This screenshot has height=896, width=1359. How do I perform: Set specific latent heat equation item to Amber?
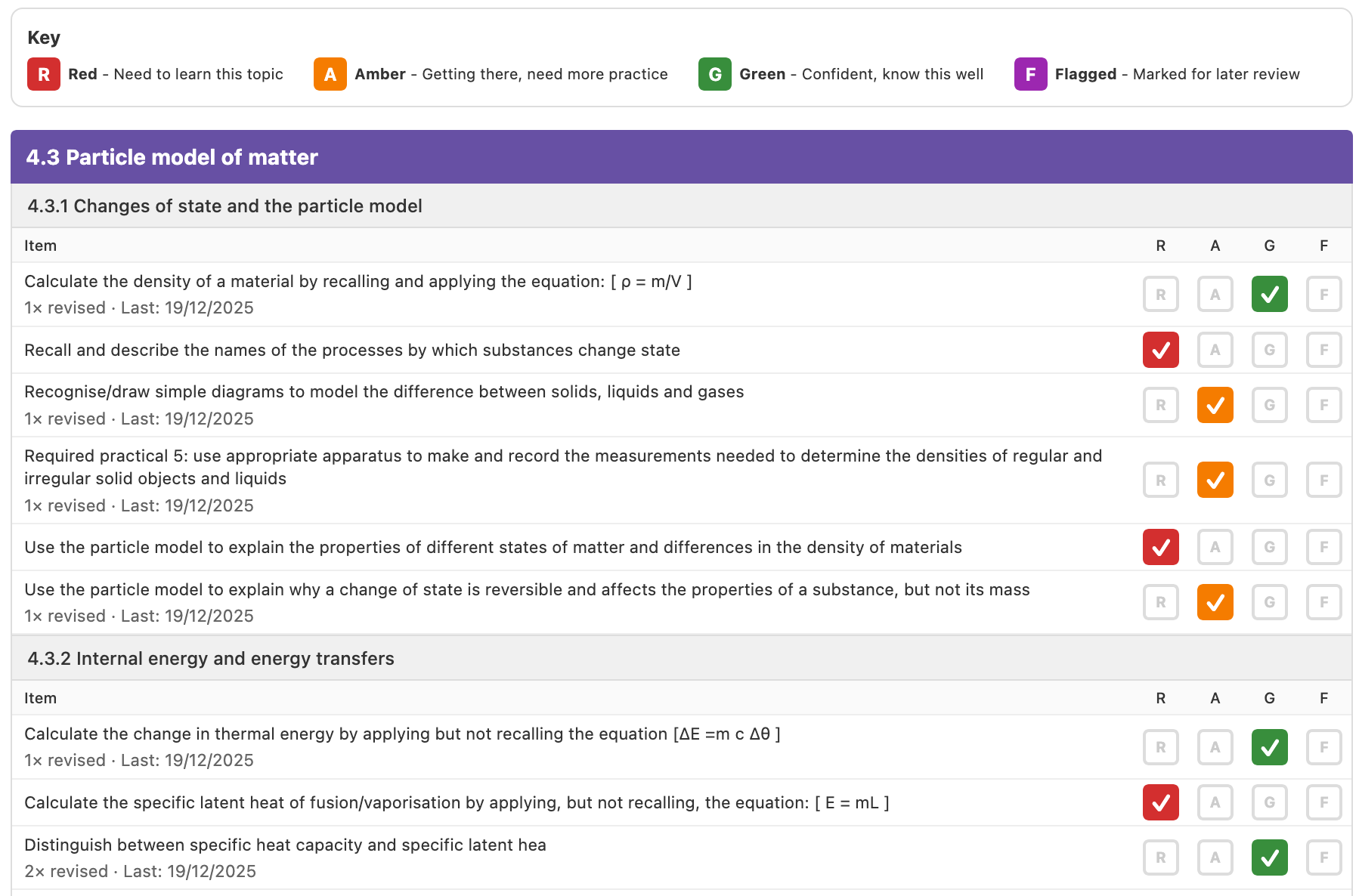(1215, 802)
